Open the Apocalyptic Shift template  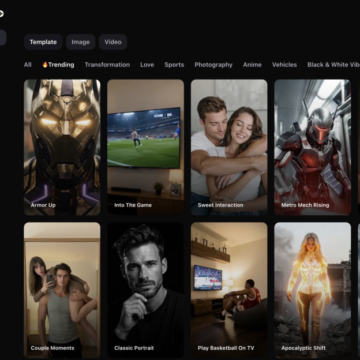[x=312, y=290]
